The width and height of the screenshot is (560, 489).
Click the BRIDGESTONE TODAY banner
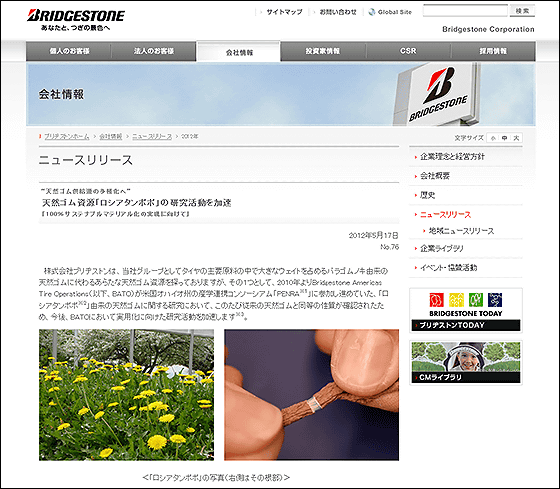(466, 310)
